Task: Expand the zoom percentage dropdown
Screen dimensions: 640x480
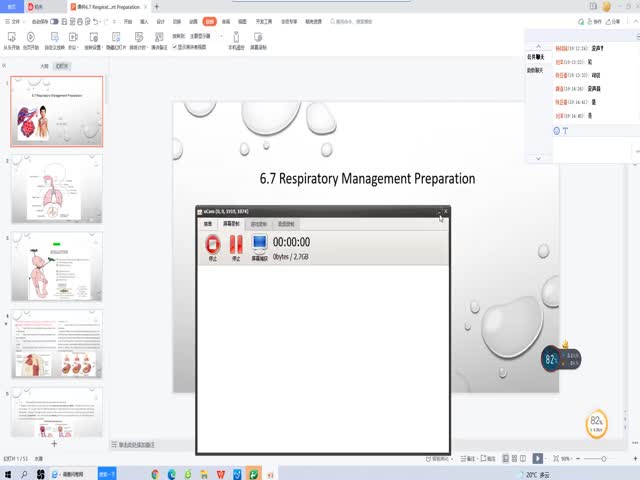Action: 571,459
